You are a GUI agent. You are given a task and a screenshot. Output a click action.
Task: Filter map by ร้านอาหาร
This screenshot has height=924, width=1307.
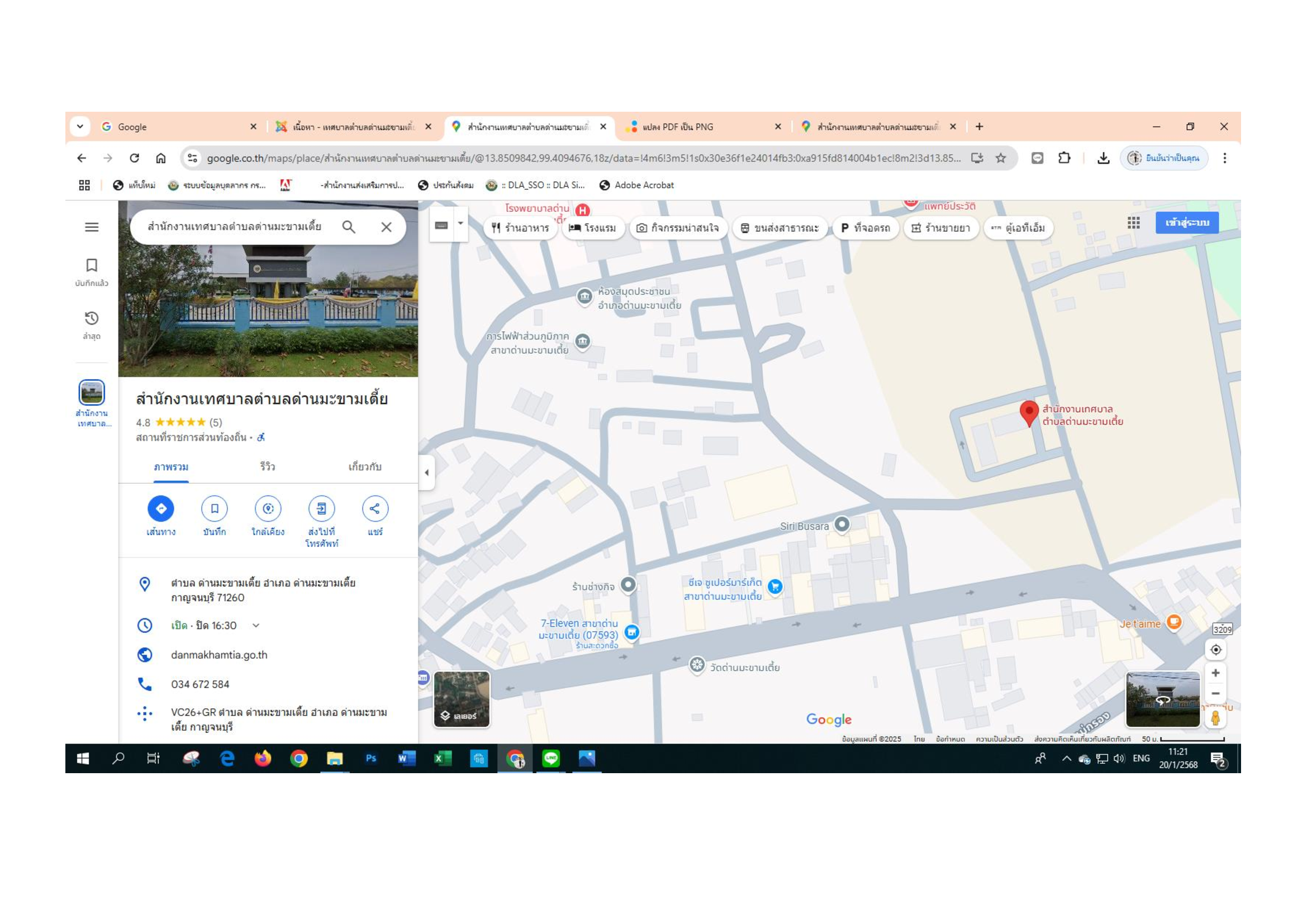click(x=520, y=227)
